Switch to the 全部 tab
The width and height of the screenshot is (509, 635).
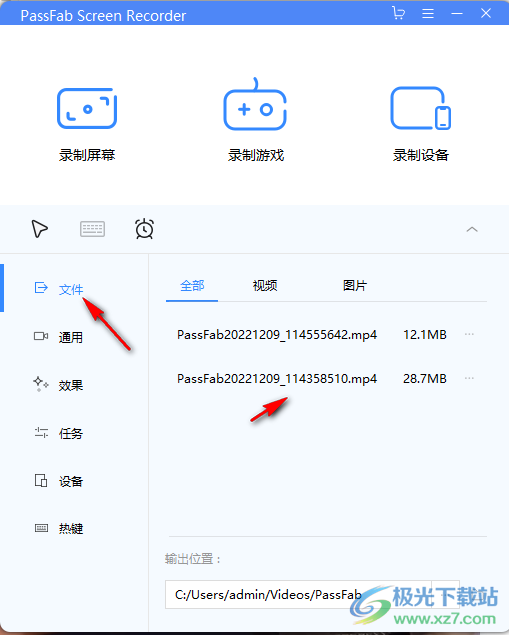(192, 286)
